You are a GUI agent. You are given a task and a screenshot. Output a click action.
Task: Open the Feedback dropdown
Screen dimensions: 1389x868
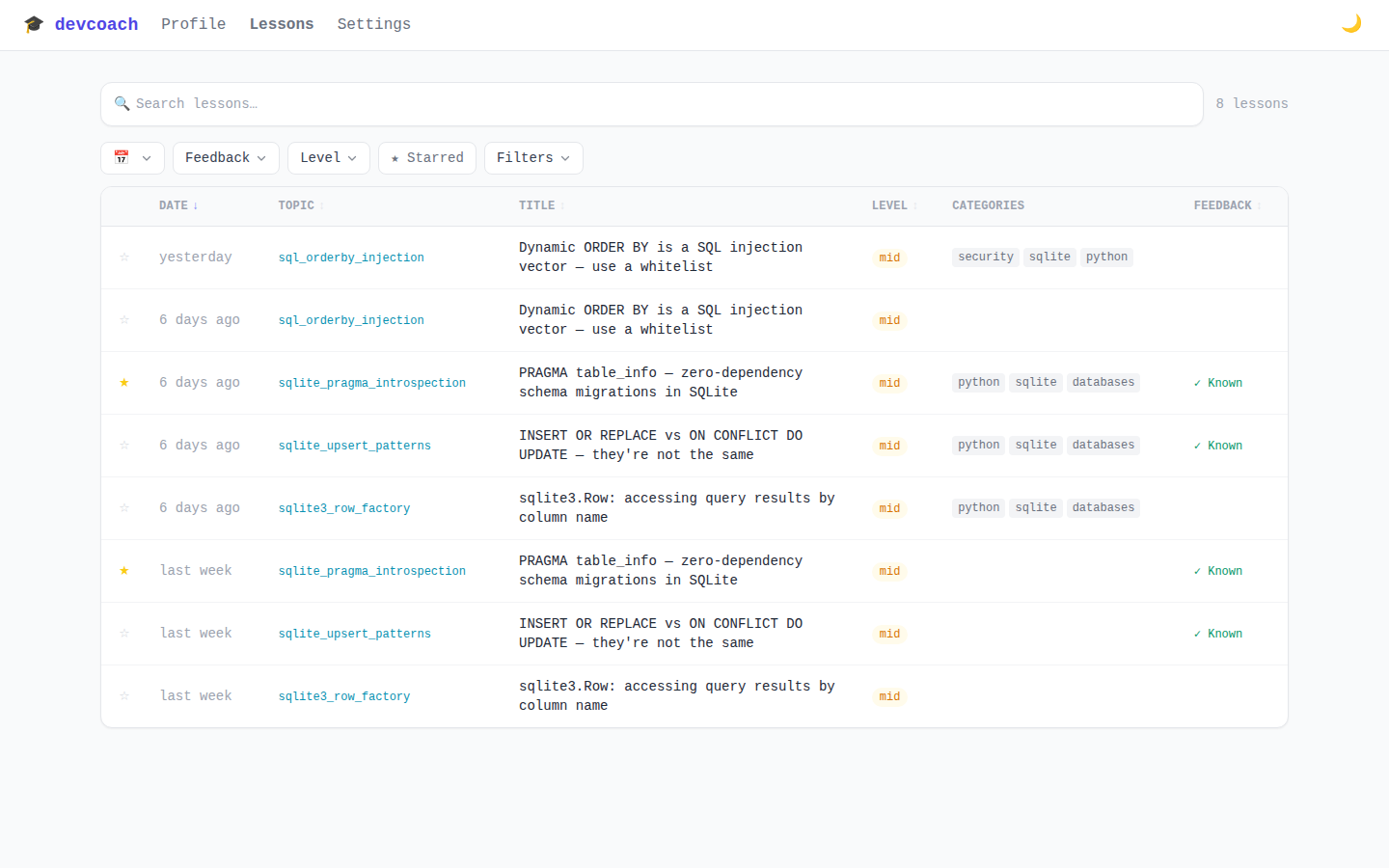pyautogui.click(x=226, y=157)
